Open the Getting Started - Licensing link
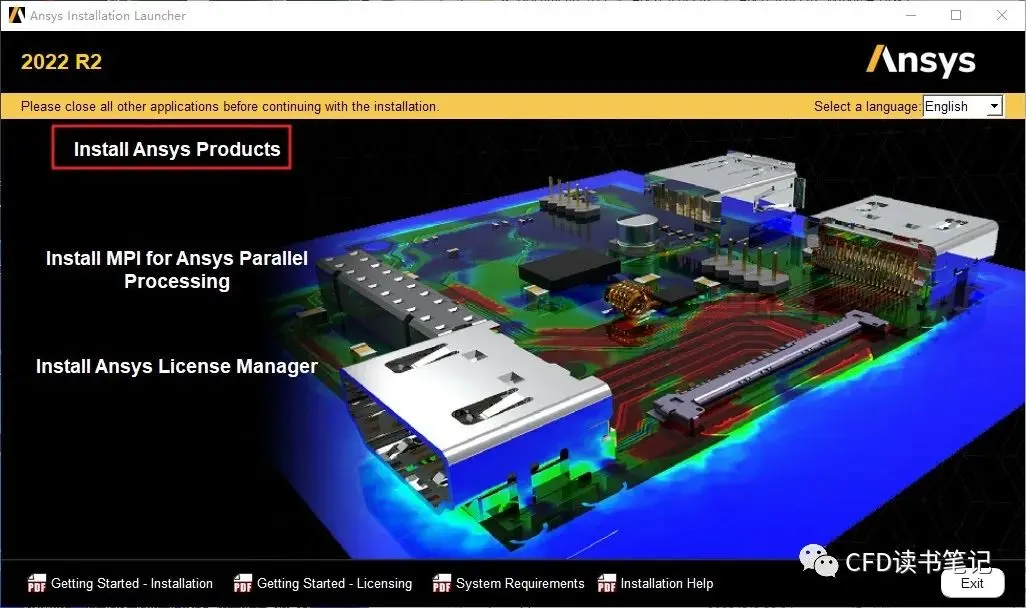The image size is (1026, 608). [x=334, y=583]
